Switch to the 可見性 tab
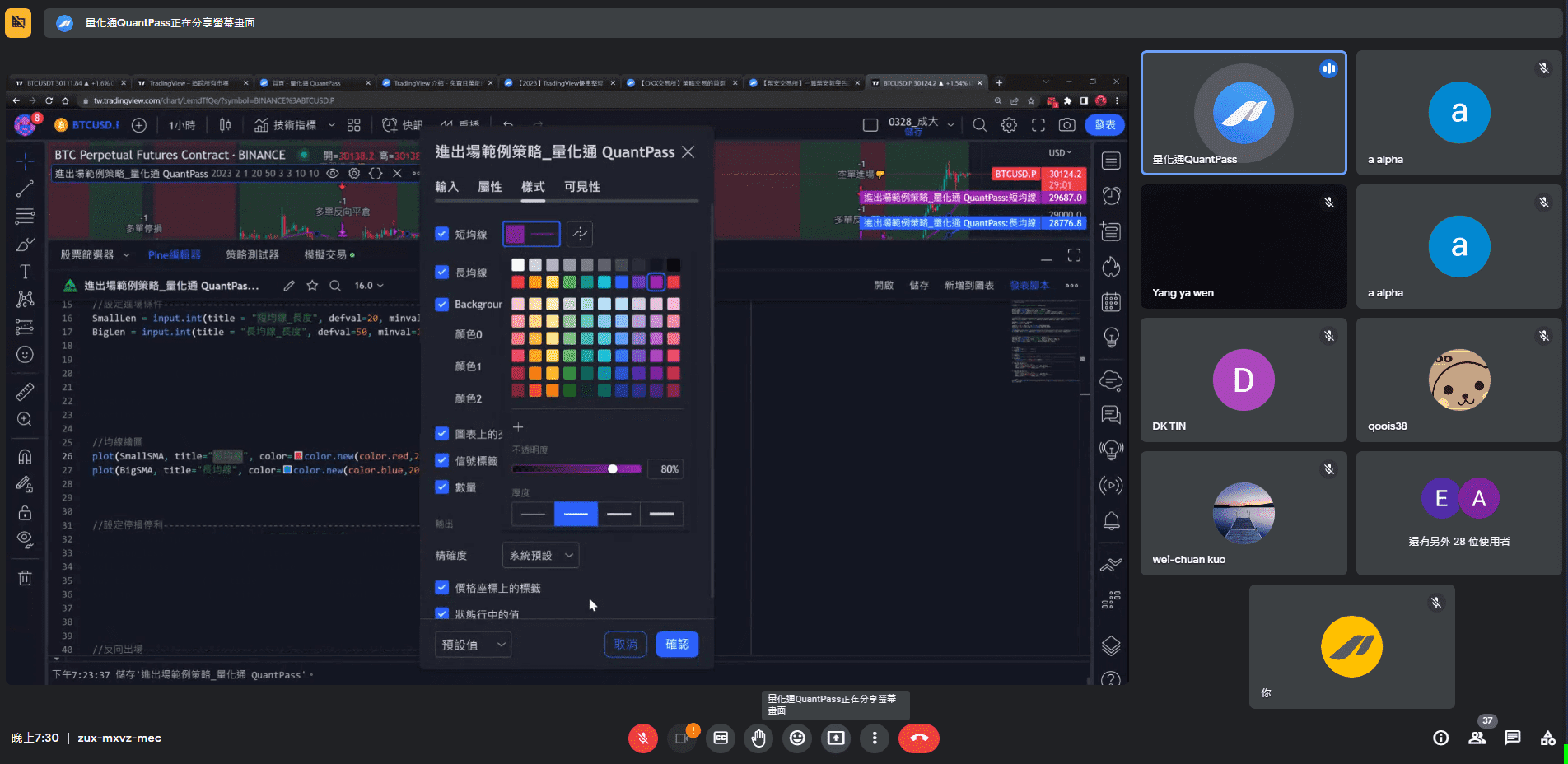Screen dimensions: 1568x764 tap(582, 187)
